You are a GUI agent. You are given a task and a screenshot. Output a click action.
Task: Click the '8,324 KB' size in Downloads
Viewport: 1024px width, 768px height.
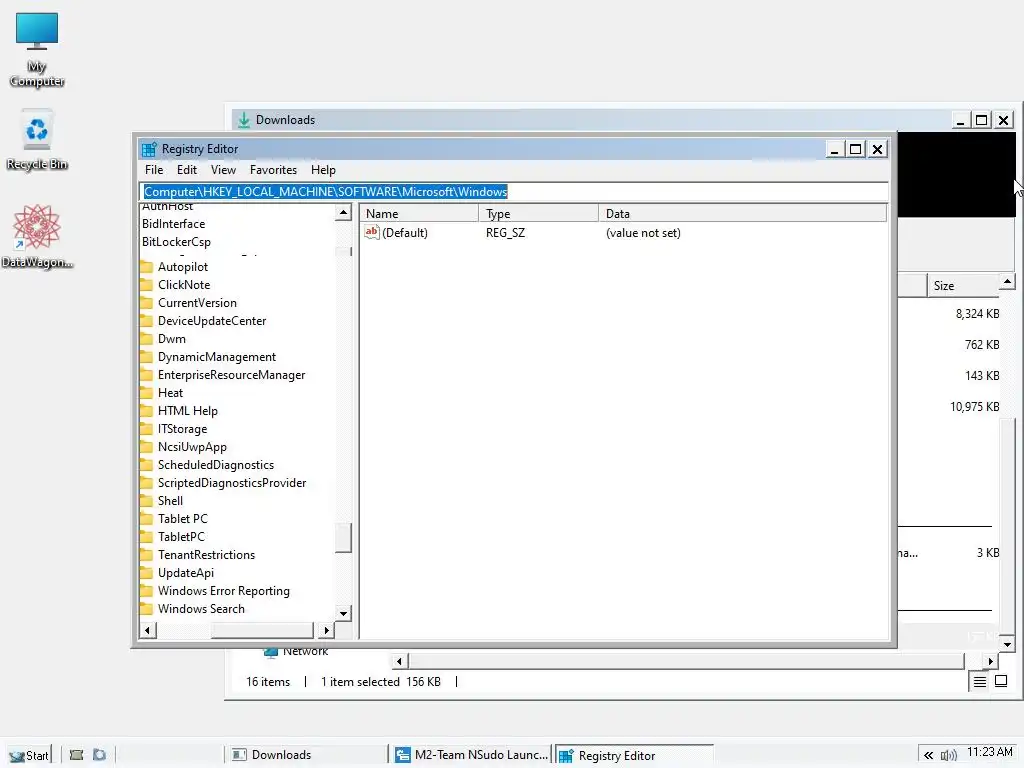(x=977, y=313)
